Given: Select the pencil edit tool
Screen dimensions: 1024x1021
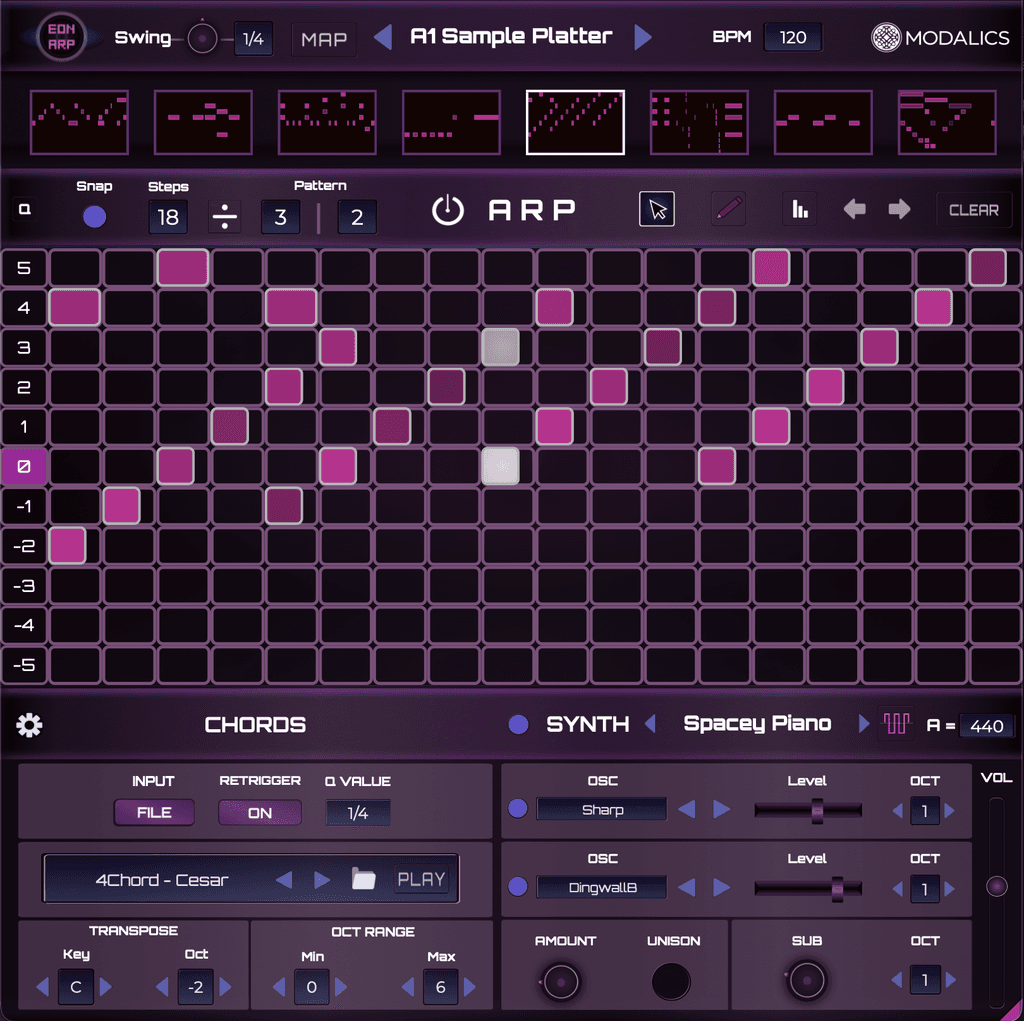Looking at the screenshot, I should pyautogui.click(x=728, y=209).
